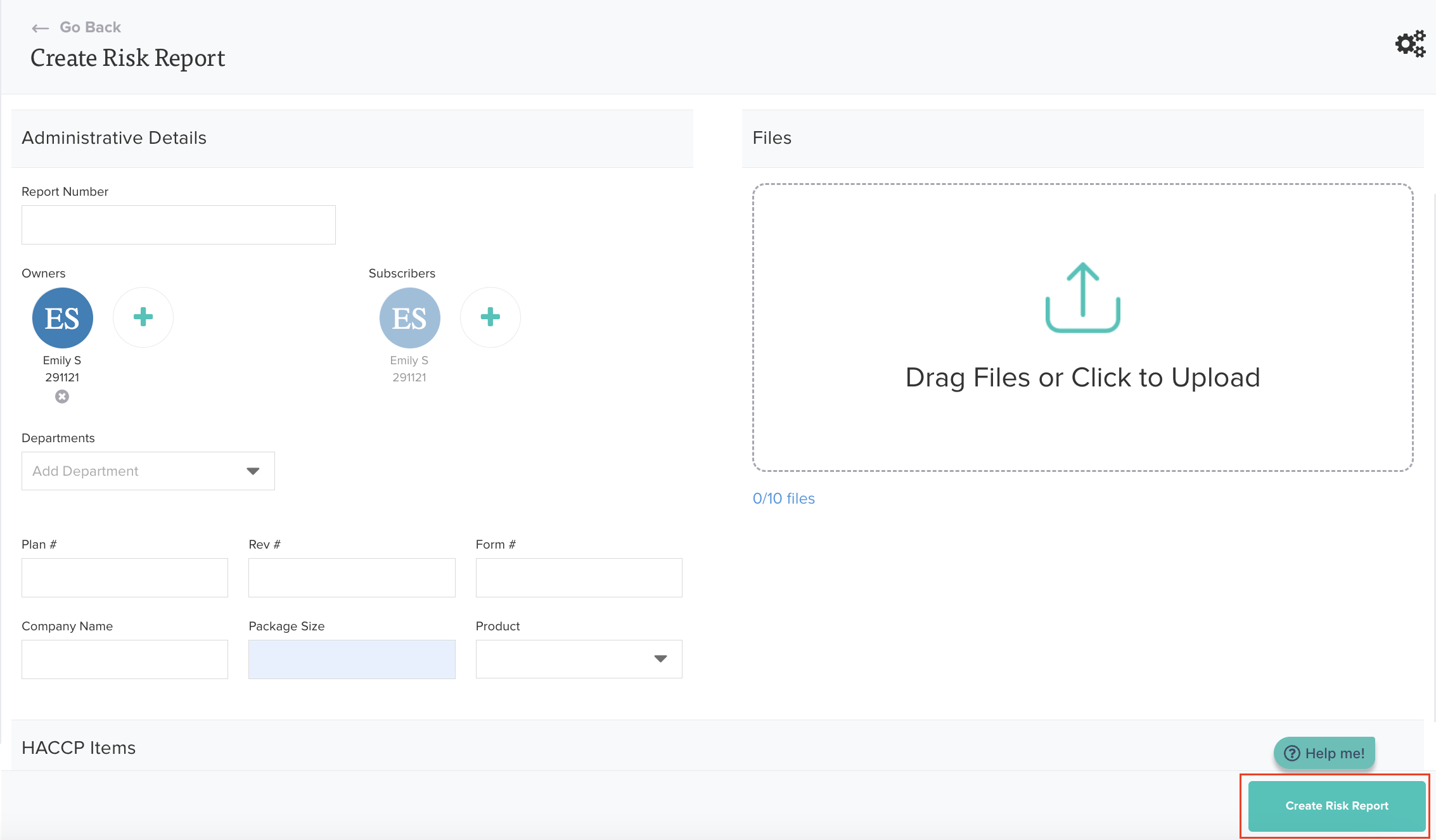Click the upload arrow icon
Viewport: 1436px width, 840px height.
tap(1082, 297)
